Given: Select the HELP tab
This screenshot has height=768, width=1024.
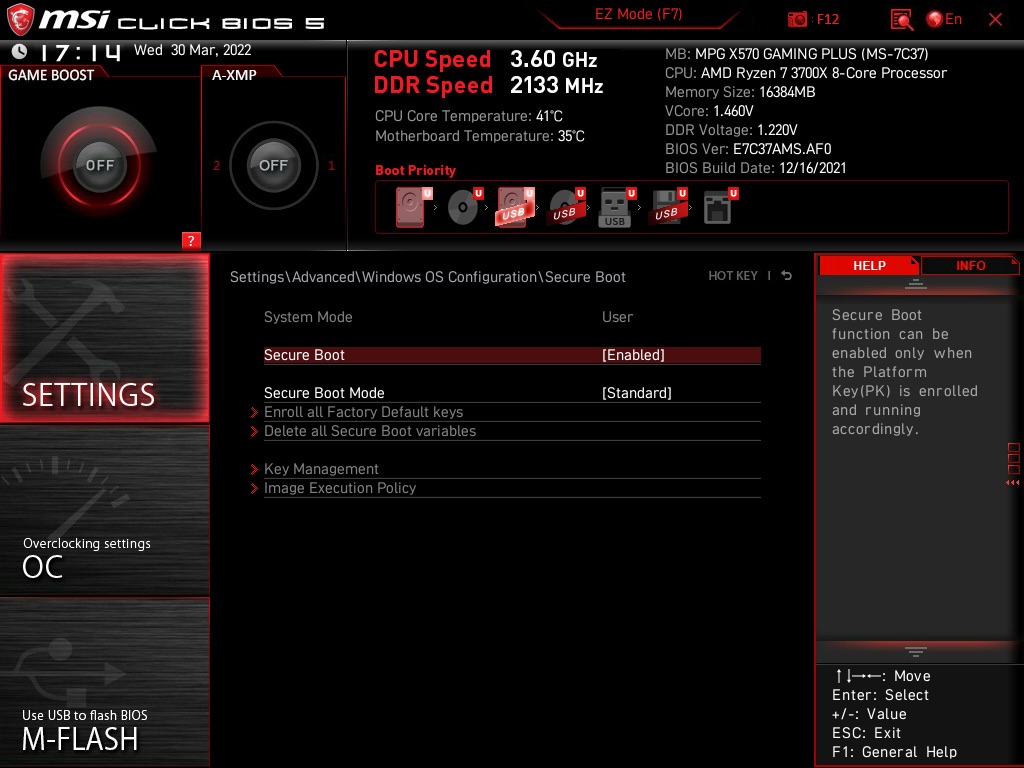Looking at the screenshot, I should click(868, 265).
